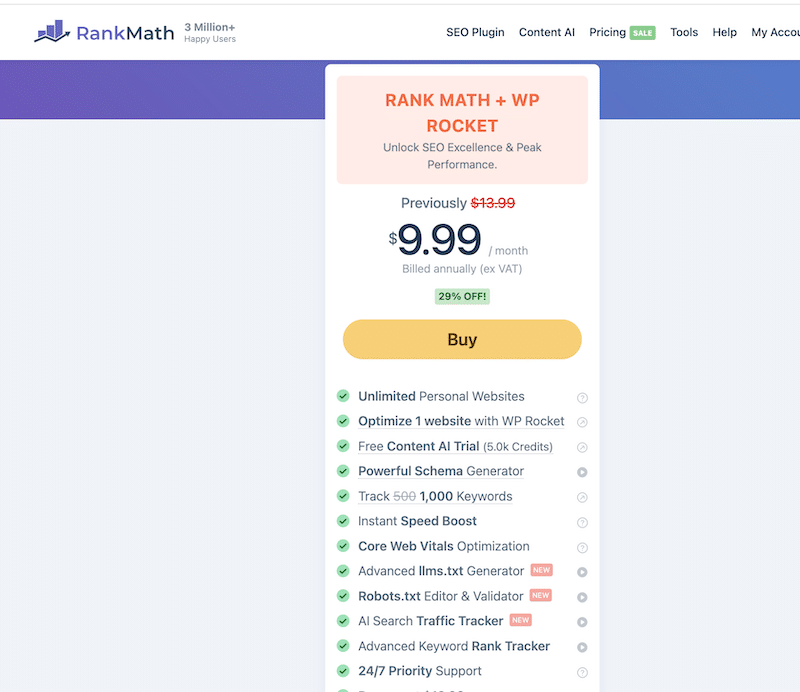
Task: Click checkmark beside Free Content AI Trial
Action: coord(343,446)
